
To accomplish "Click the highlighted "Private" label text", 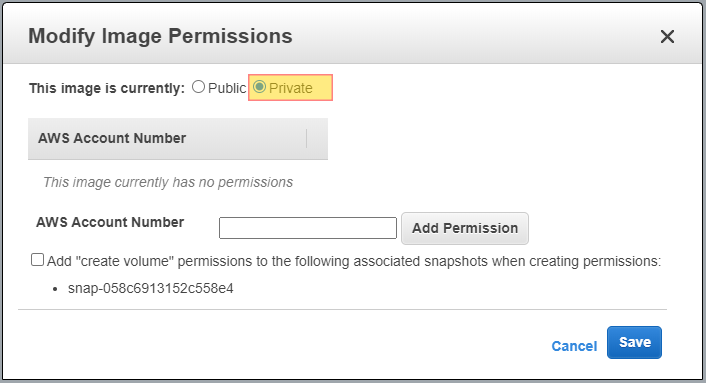I will pyautogui.click(x=290, y=88).
